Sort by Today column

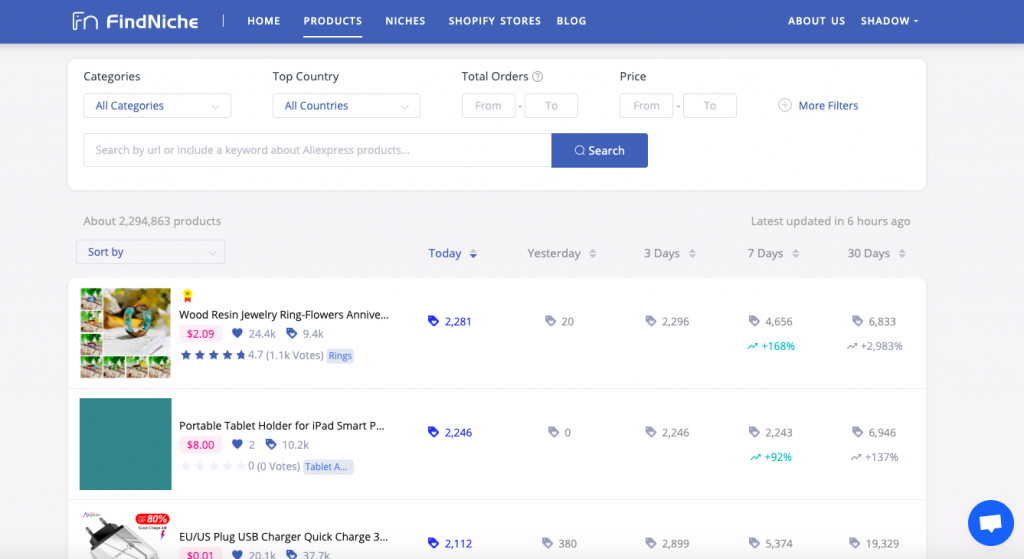453,253
